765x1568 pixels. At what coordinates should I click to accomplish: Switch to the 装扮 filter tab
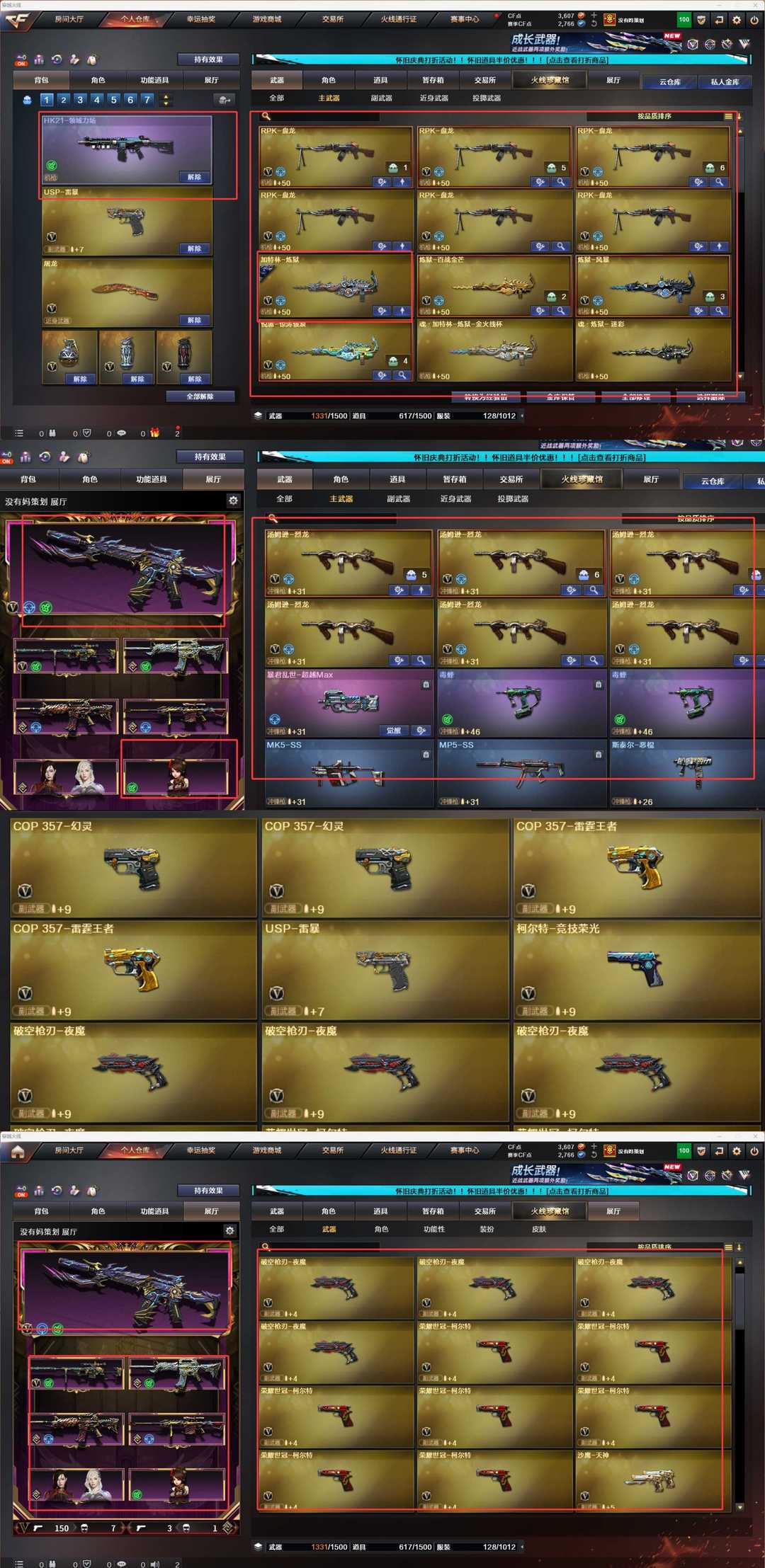[487, 1230]
